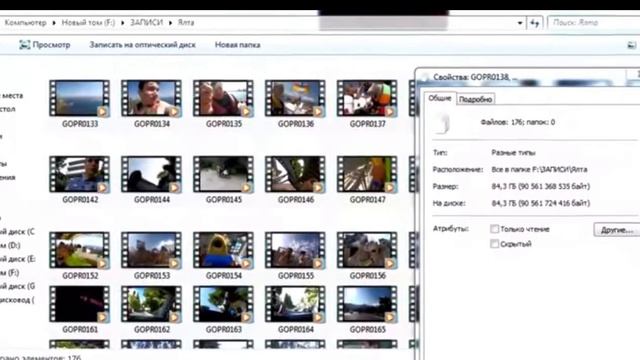Toggle the Только чтение checkbox
The image size is (640, 360).
coord(494,229)
